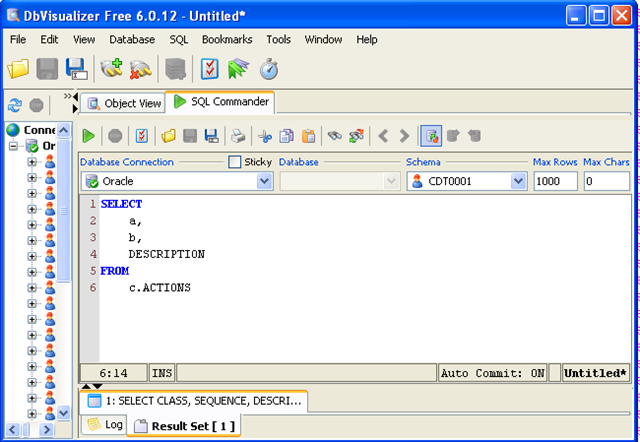Expand the last visible schema node in the tree
The width and height of the screenshot is (640, 442).
pos(32,413)
